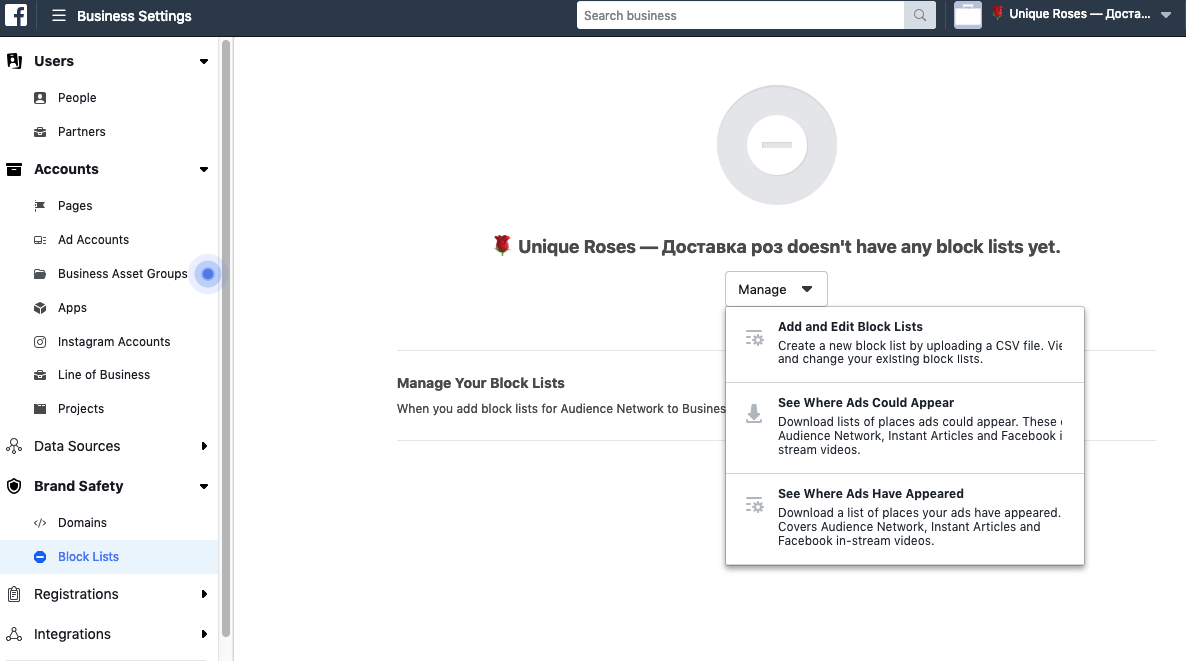The height and width of the screenshot is (661, 1186).
Task: Click the Line of Business icon
Action: (40, 375)
